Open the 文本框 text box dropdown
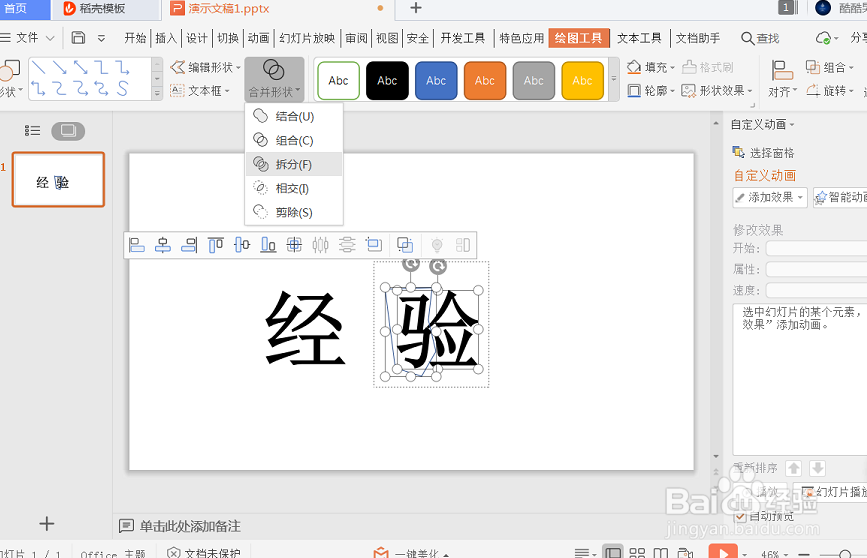867x558 pixels. [x=200, y=91]
